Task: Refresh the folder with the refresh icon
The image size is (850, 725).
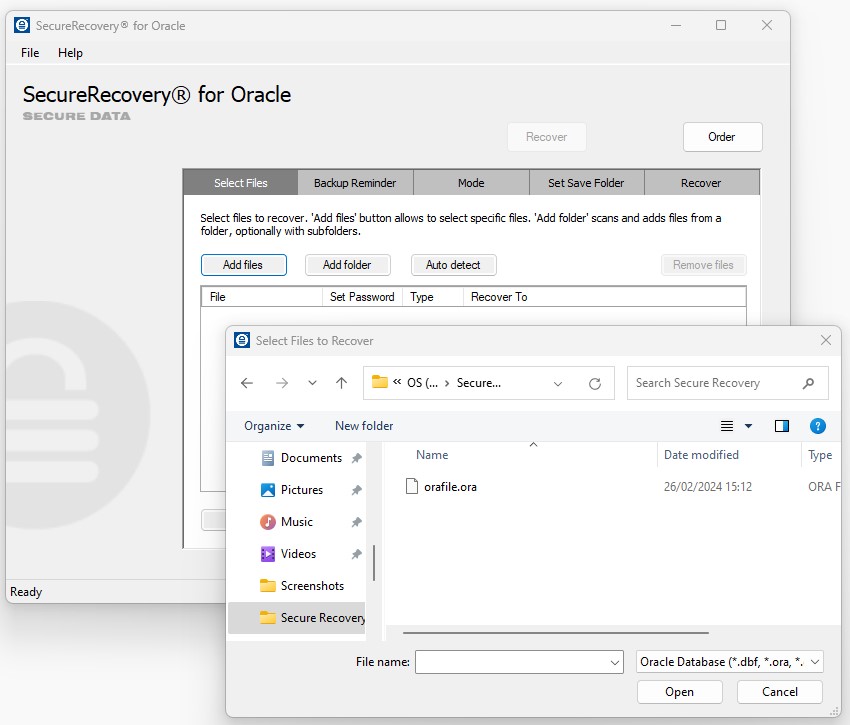Action: (595, 382)
